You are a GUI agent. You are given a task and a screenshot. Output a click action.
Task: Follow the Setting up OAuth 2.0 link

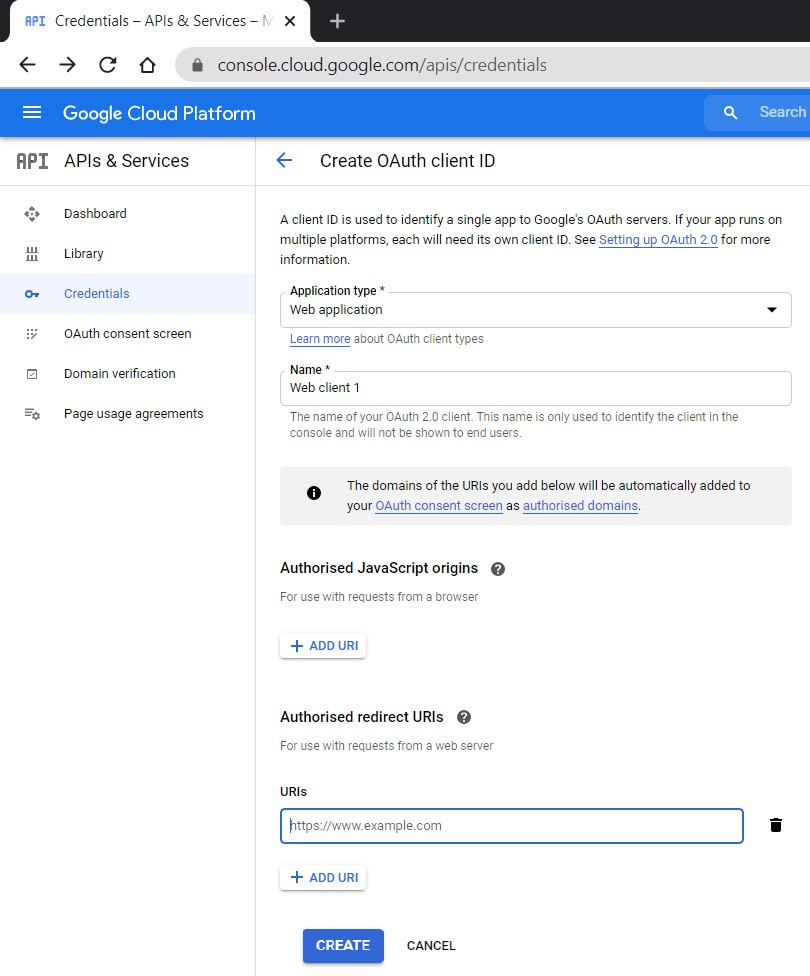(x=658, y=240)
